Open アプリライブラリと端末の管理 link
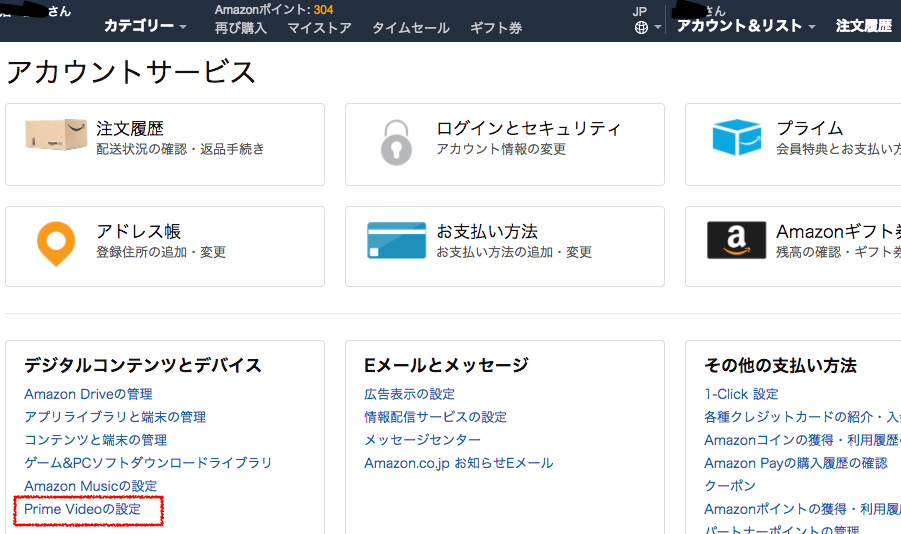Viewport: 901px width, 534px height. click(115, 417)
